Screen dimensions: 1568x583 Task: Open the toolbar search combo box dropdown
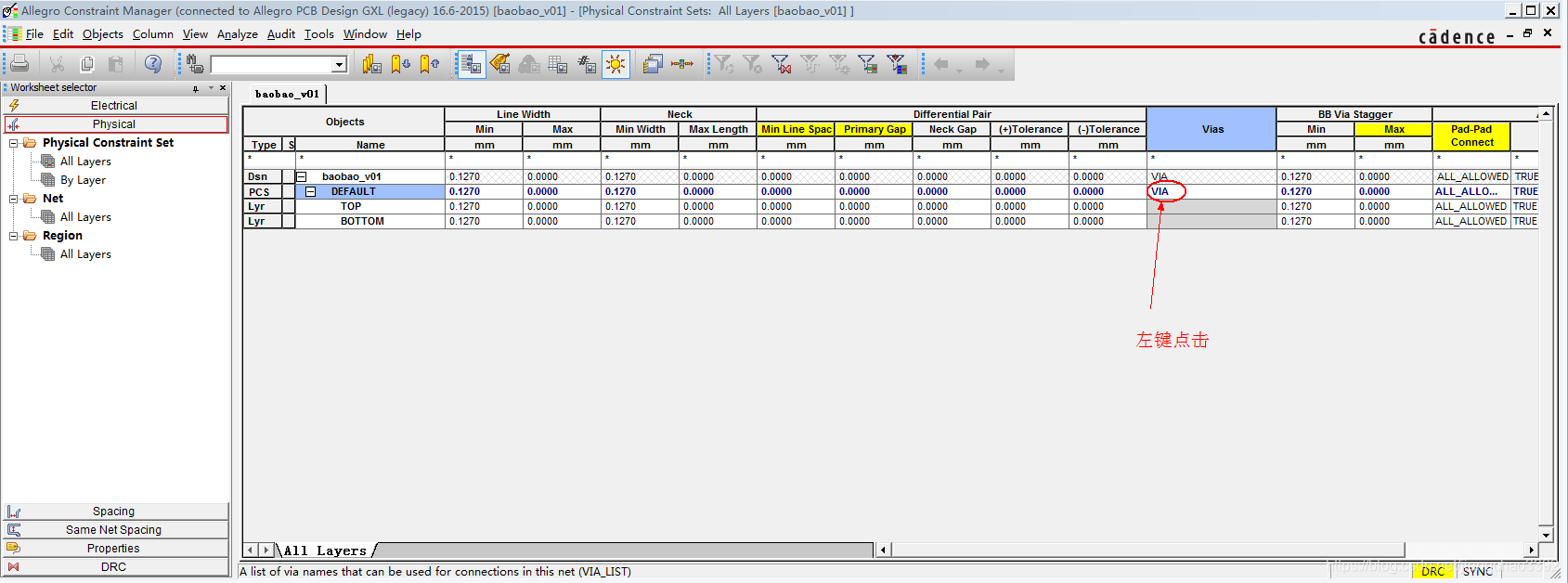pyautogui.click(x=340, y=65)
